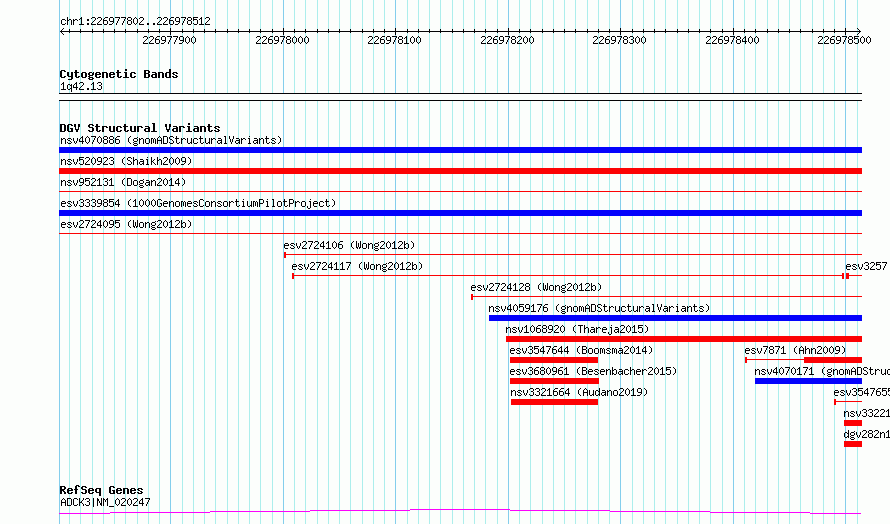
Task: Select the esv2724095 (Wong2012b) label
Action: 126,224
